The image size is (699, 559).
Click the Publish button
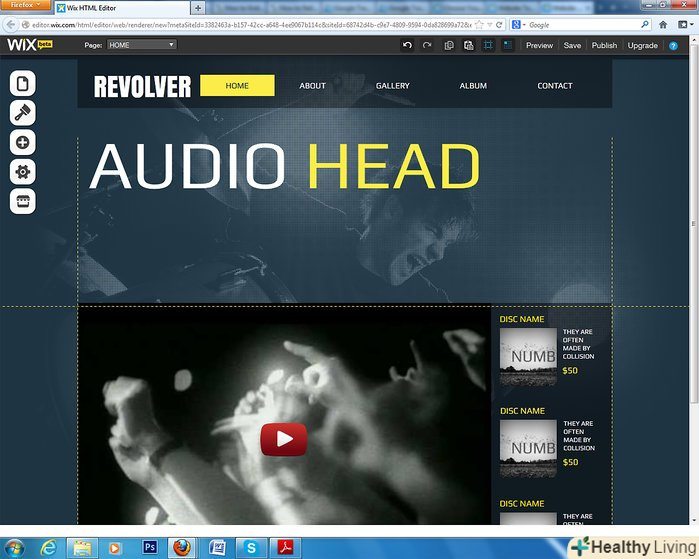[x=604, y=45]
